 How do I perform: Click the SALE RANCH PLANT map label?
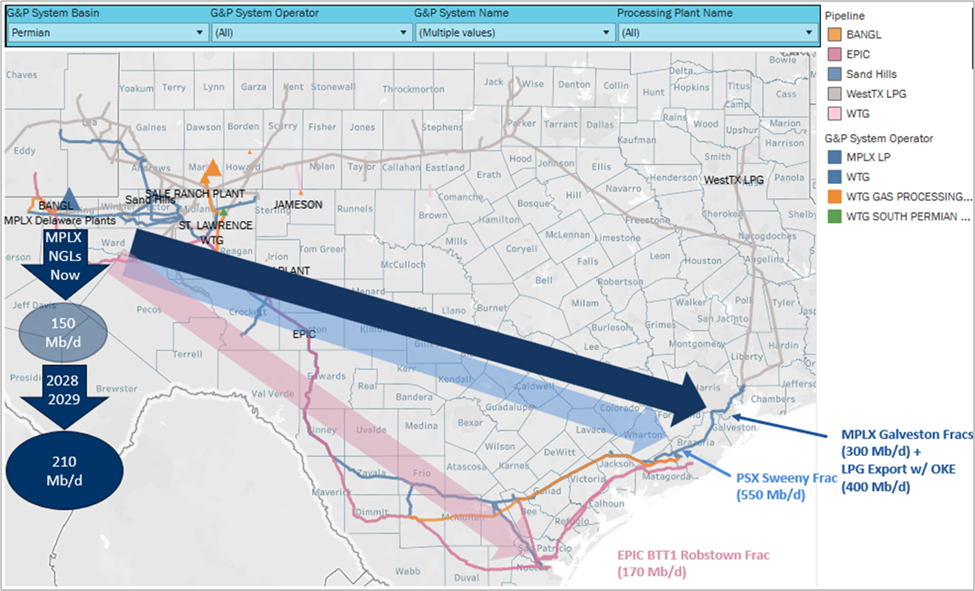[195, 193]
